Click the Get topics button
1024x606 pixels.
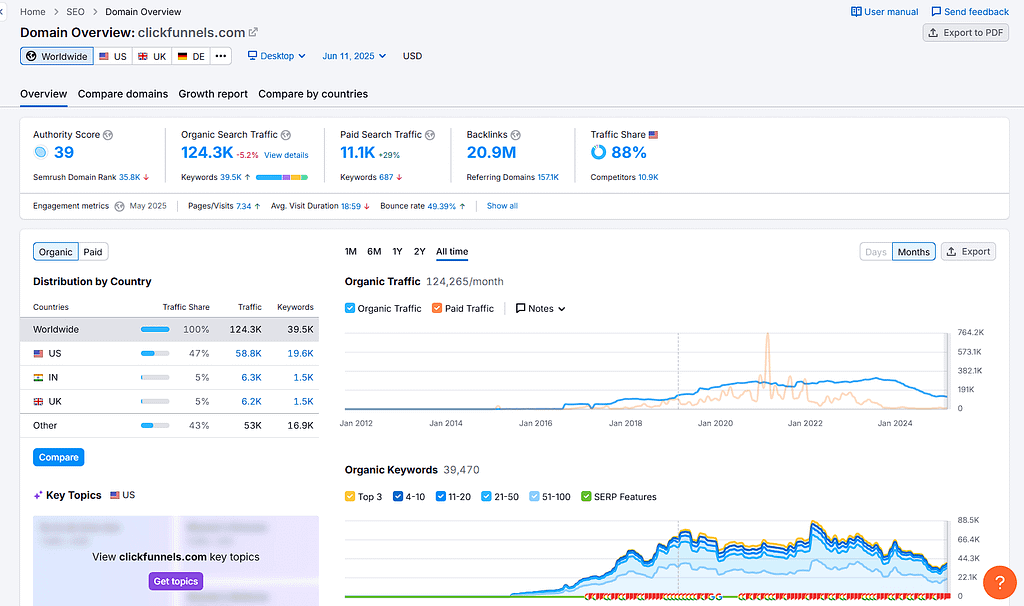[176, 581]
